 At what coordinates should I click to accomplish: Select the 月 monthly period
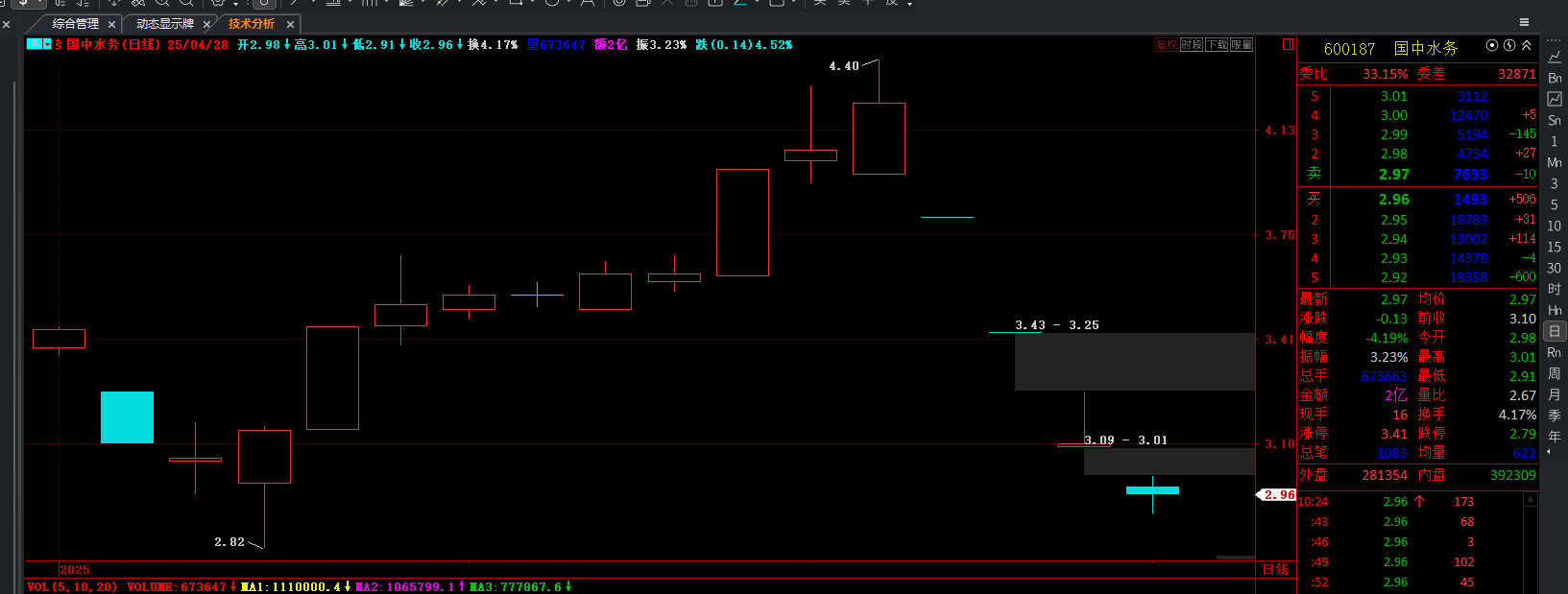click(x=1555, y=394)
